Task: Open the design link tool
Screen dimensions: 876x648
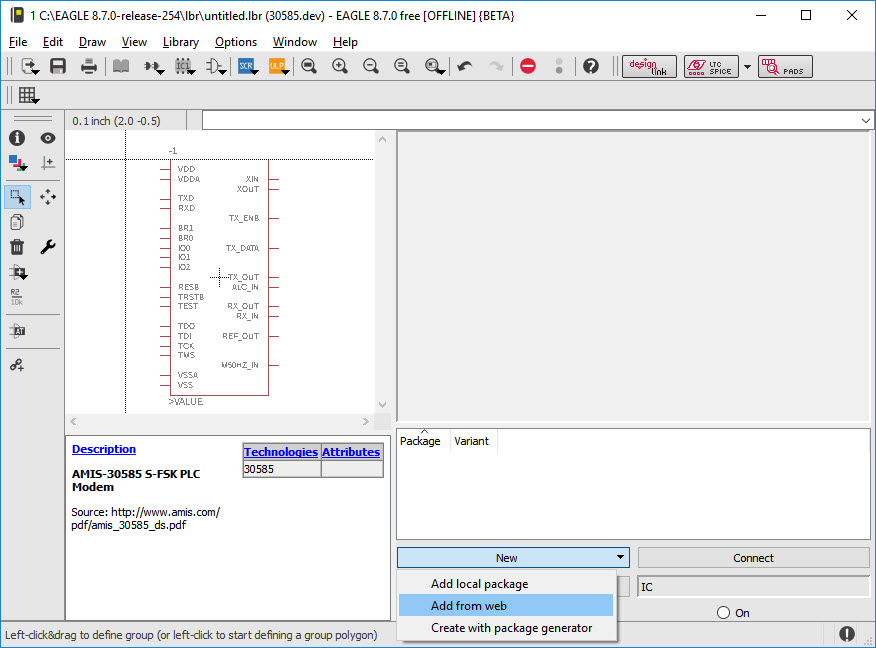Action: click(x=650, y=66)
